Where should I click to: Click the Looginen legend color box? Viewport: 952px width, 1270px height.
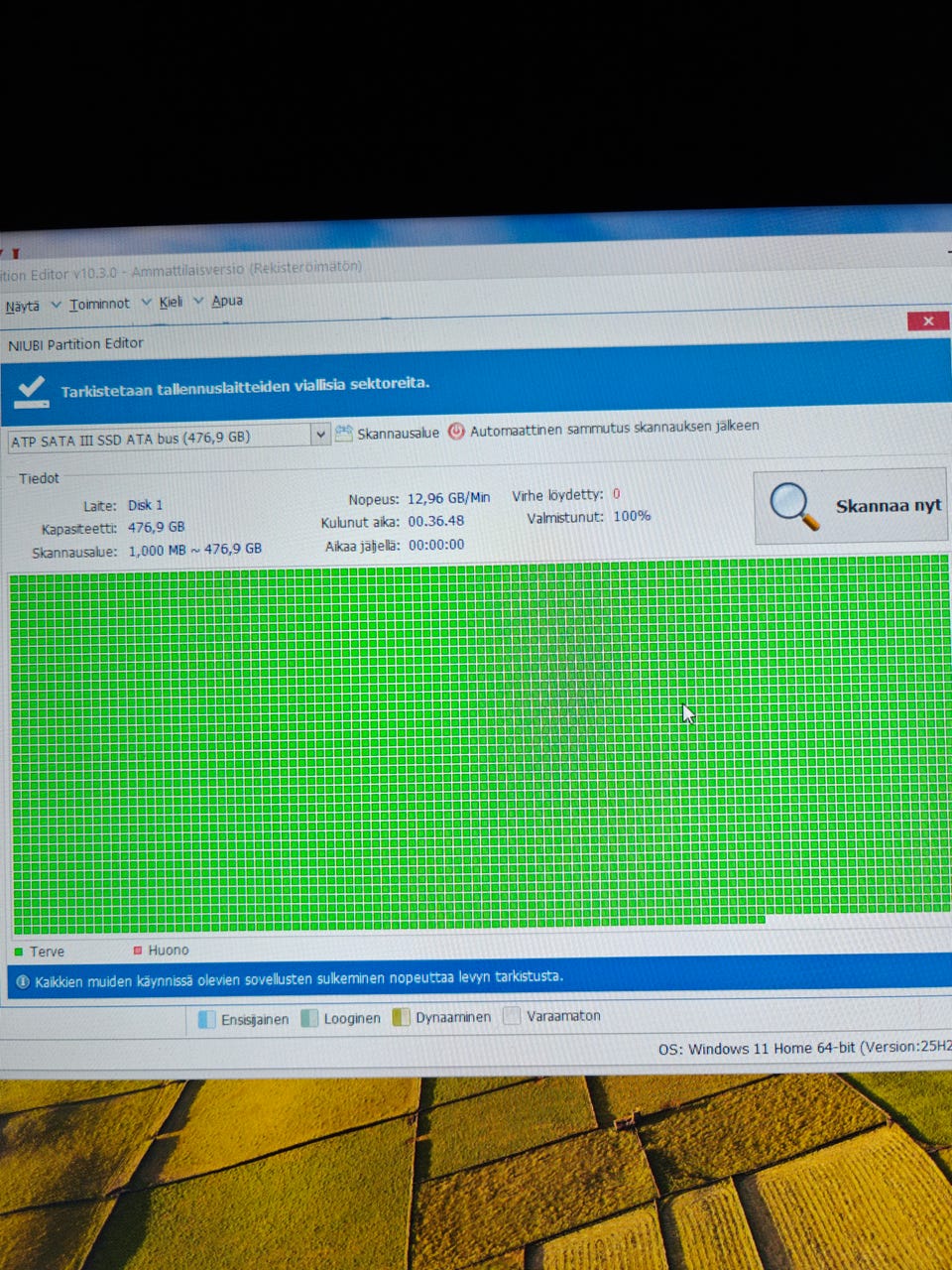tap(309, 1018)
